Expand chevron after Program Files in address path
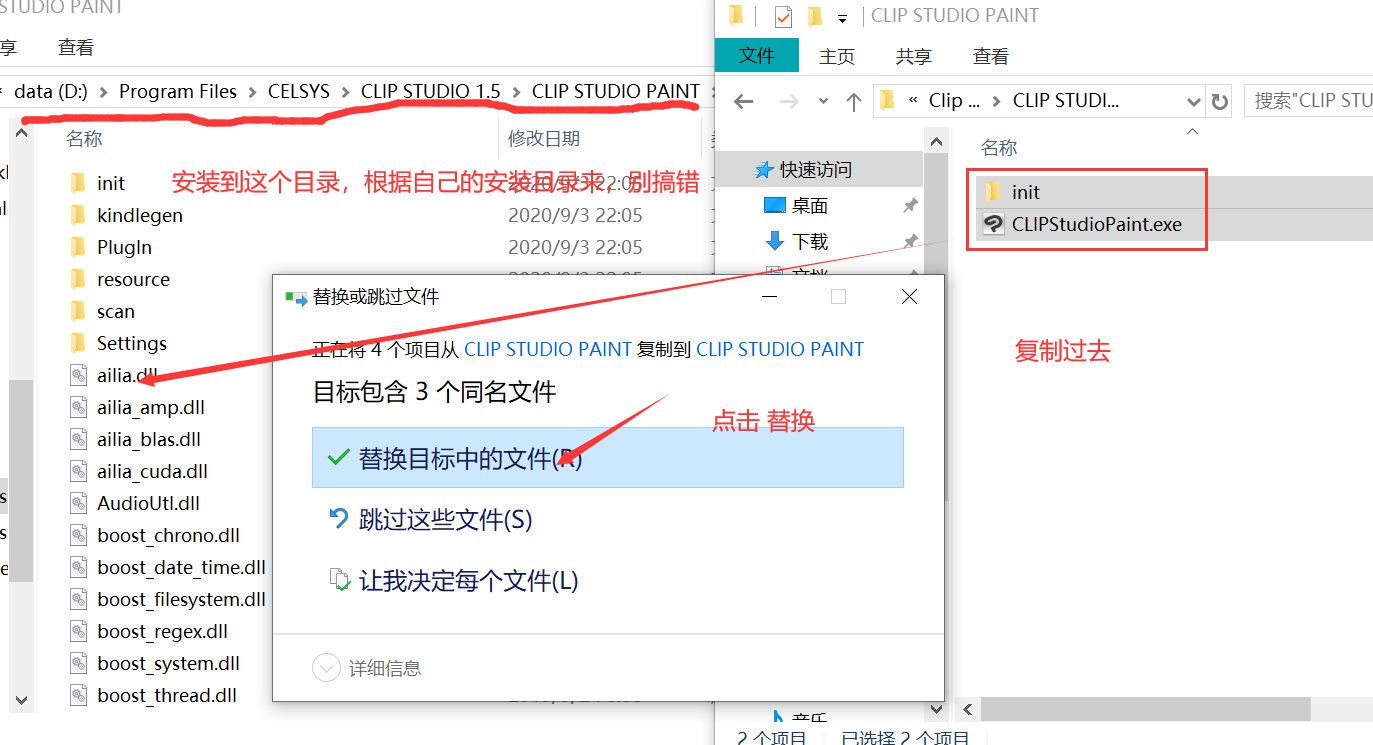The width and height of the screenshot is (1373, 745). pyautogui.click(x=253, y=92)
